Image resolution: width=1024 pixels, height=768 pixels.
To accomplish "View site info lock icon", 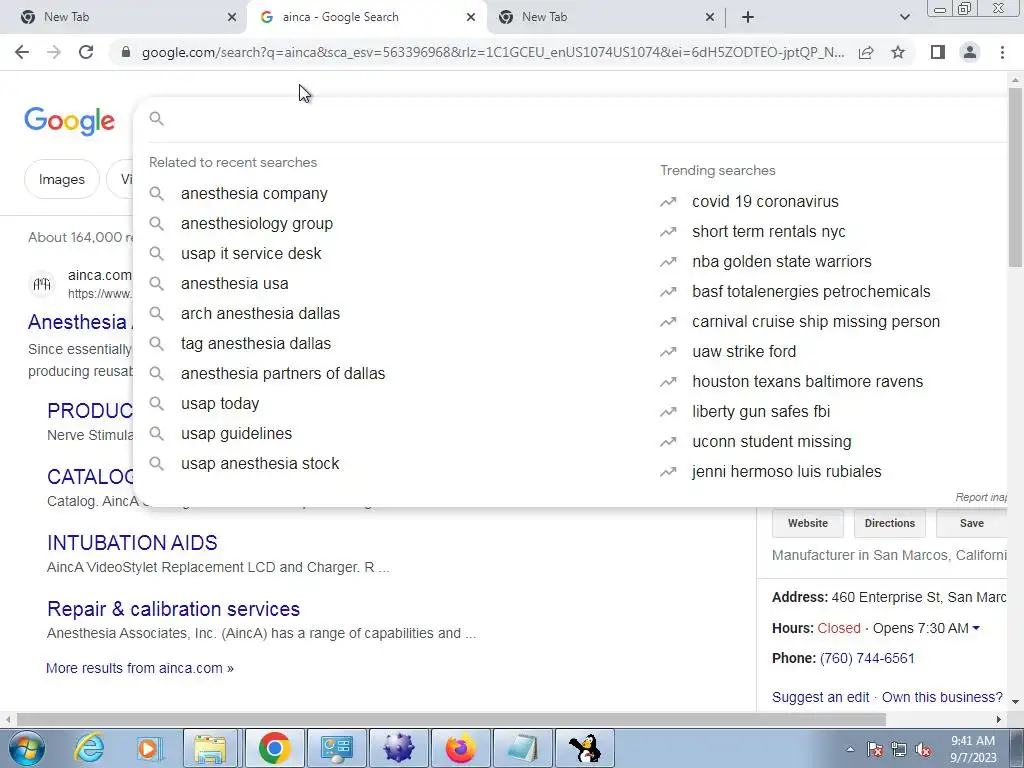I will [126, 52].
